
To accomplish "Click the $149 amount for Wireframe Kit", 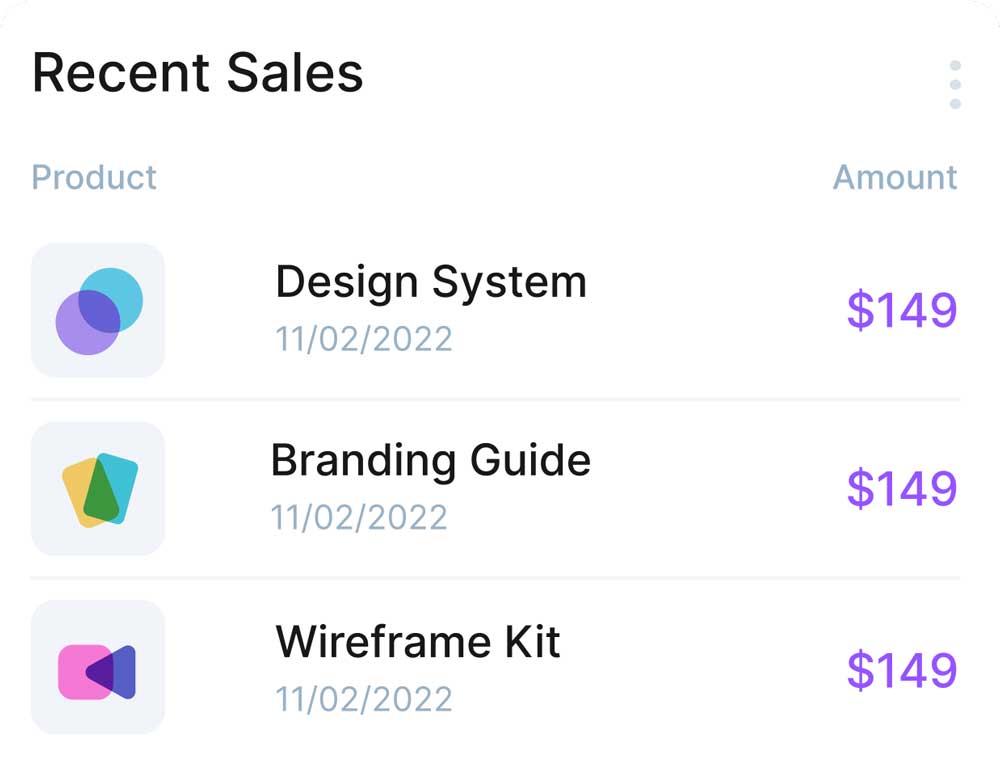I will pos(902,670).
